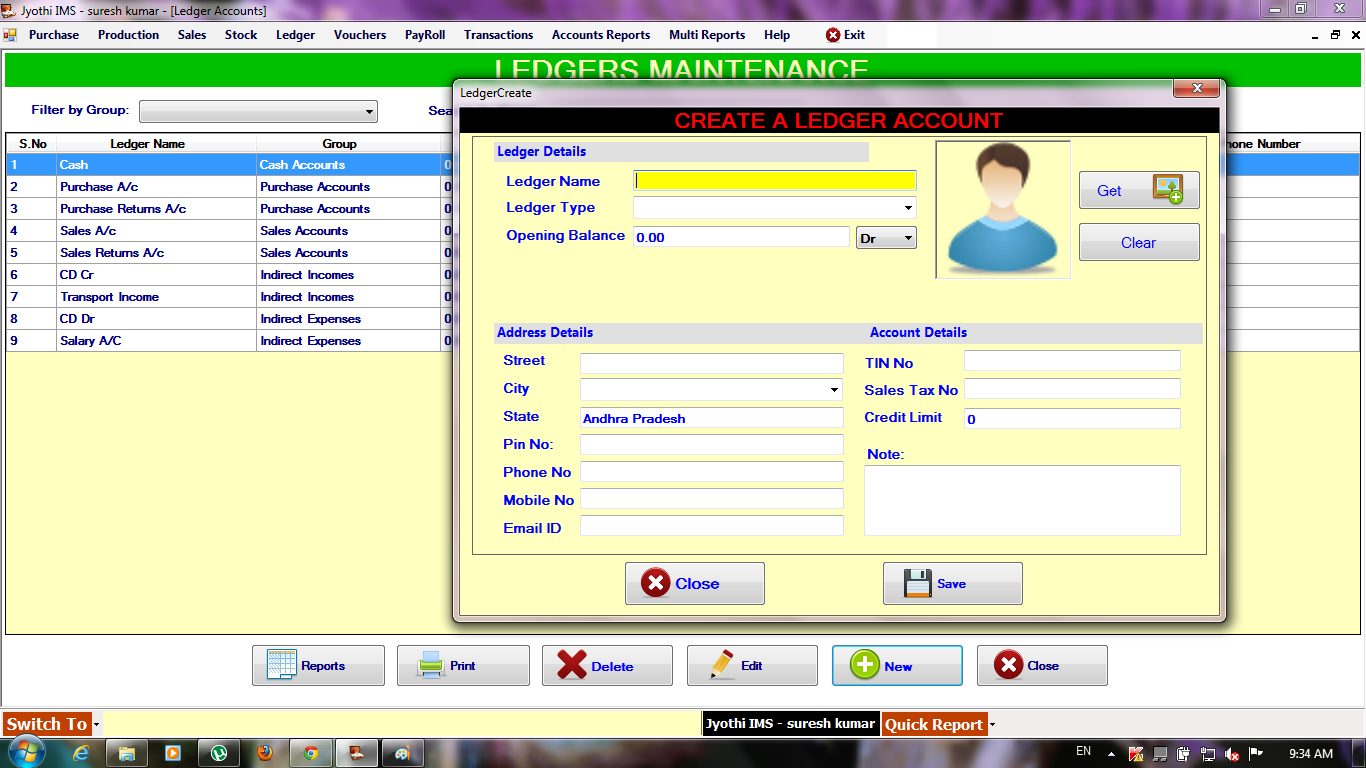Click Get to load a ledger photo
Image resolution: width=1366 pixels, height=768 pixels.
coord(1138,189)
